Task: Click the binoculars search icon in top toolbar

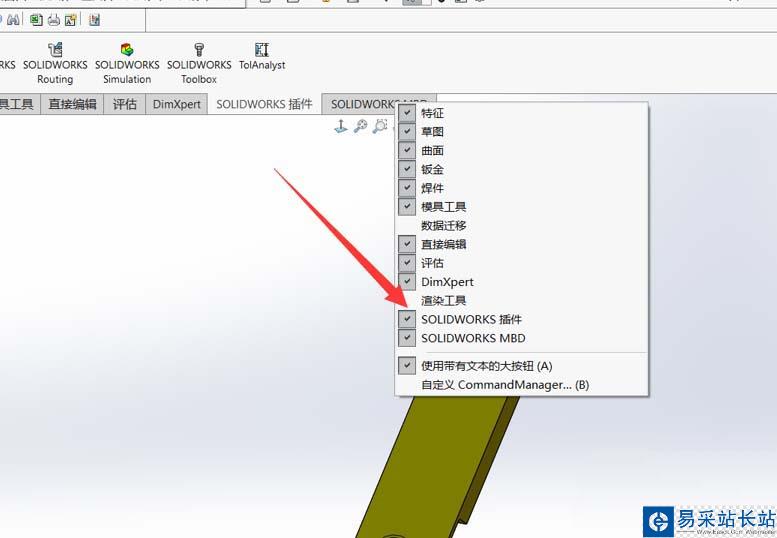Action: tap(13, 20)
